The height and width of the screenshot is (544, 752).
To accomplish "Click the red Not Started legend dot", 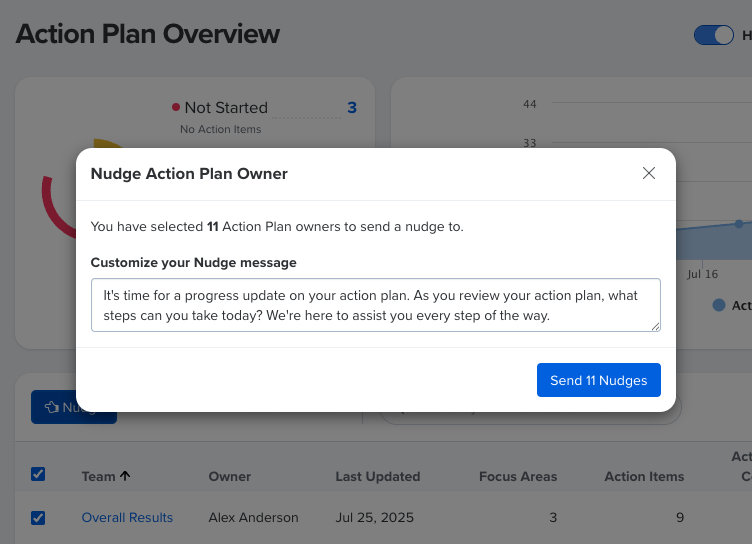I will [176, 108].
